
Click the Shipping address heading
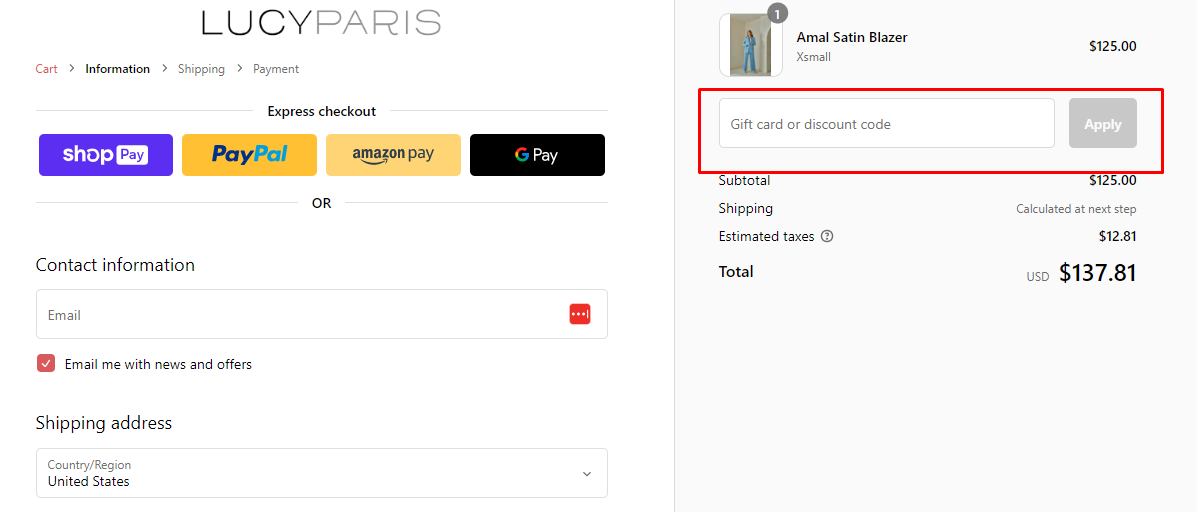pos(104,423)
